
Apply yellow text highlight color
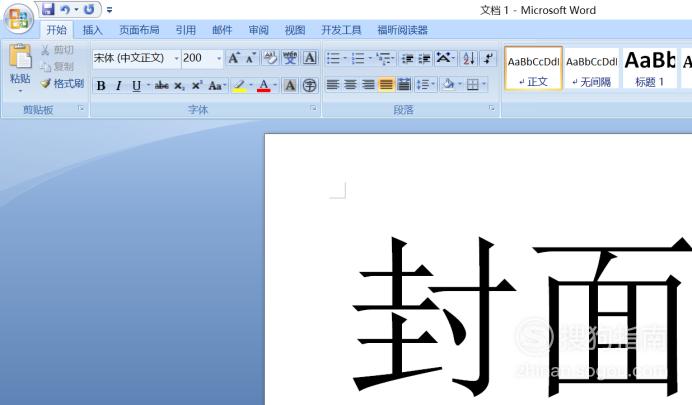coord(239,85)
